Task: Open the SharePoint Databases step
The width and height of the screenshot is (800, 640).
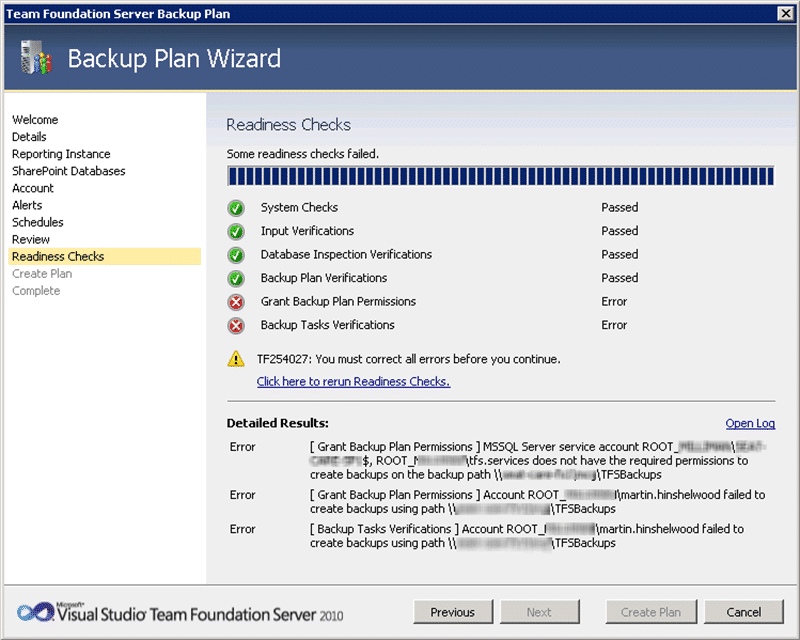Action: (x=68, y=171)
